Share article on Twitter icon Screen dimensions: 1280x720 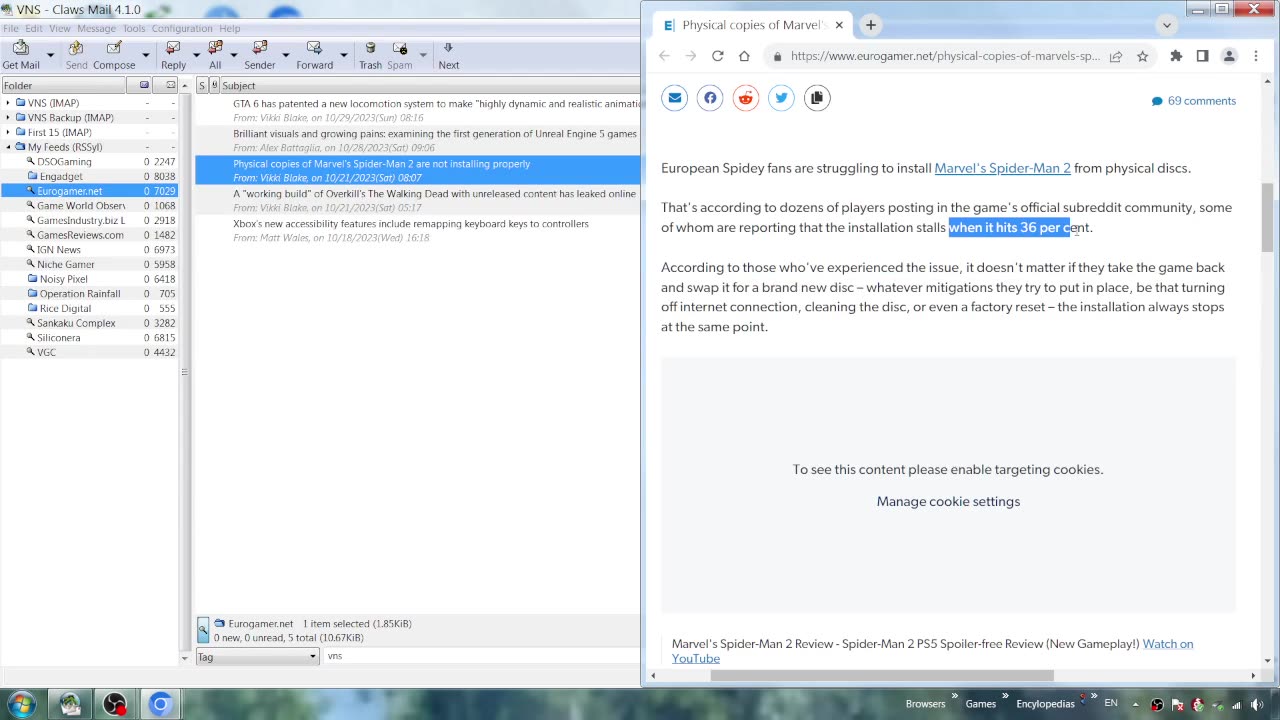(x=781, y=98)
